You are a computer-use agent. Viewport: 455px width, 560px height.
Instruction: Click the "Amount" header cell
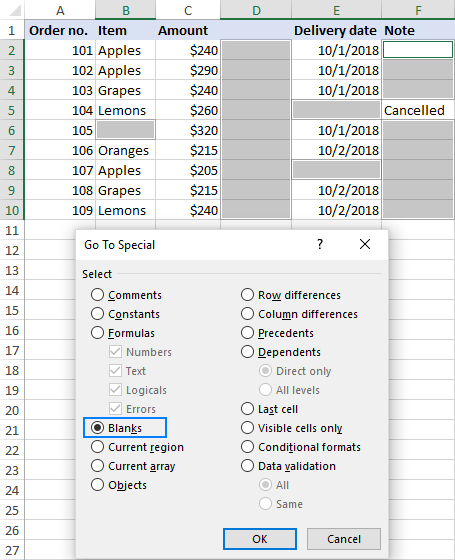(188, 30)
